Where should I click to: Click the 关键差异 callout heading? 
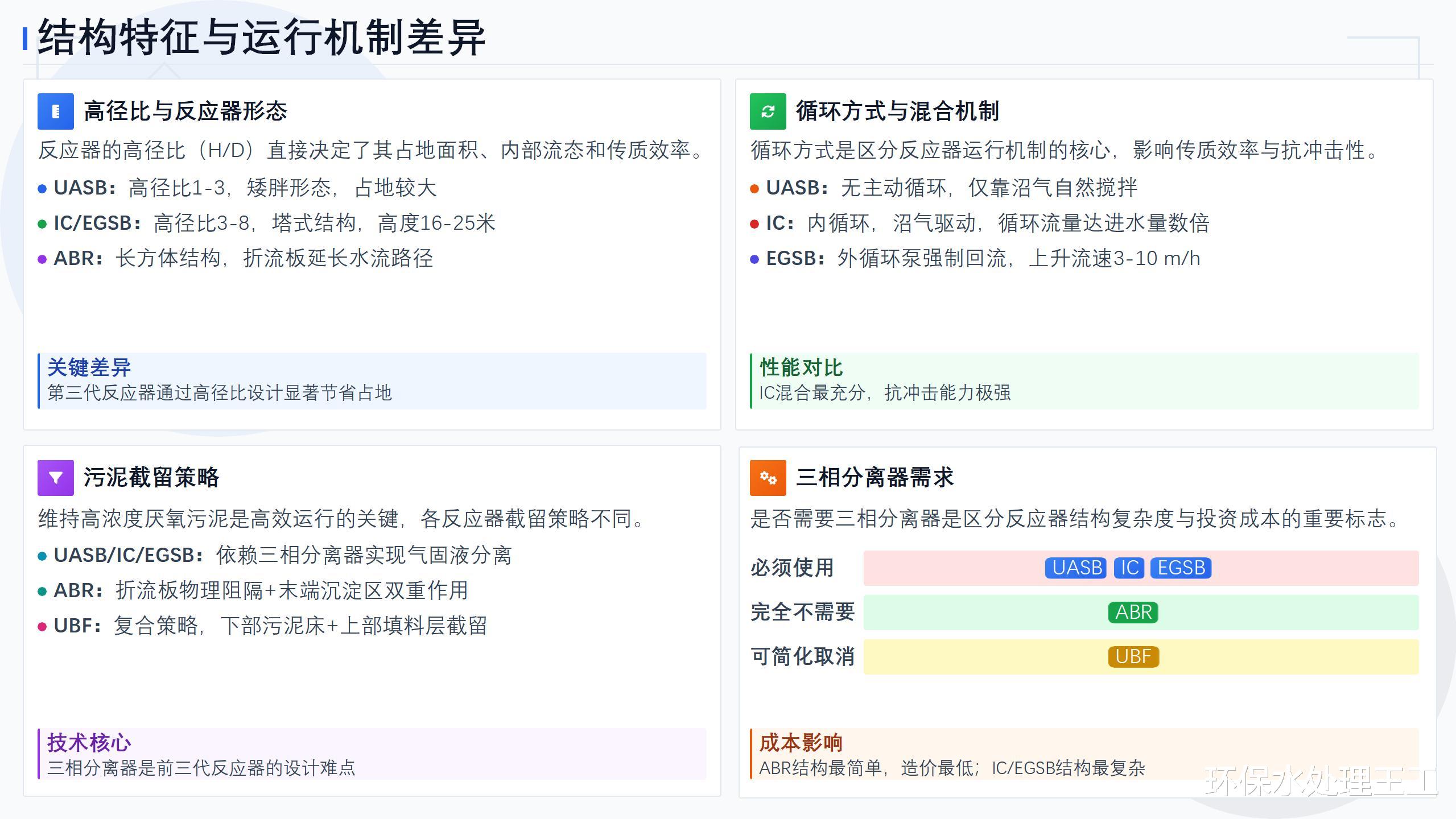[89, 367]
